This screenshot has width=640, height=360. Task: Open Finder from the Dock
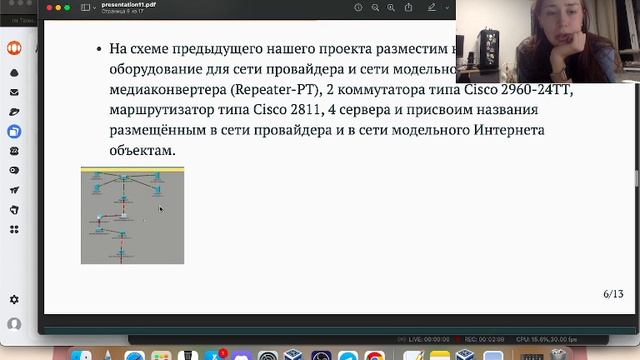tap(81, 355)
